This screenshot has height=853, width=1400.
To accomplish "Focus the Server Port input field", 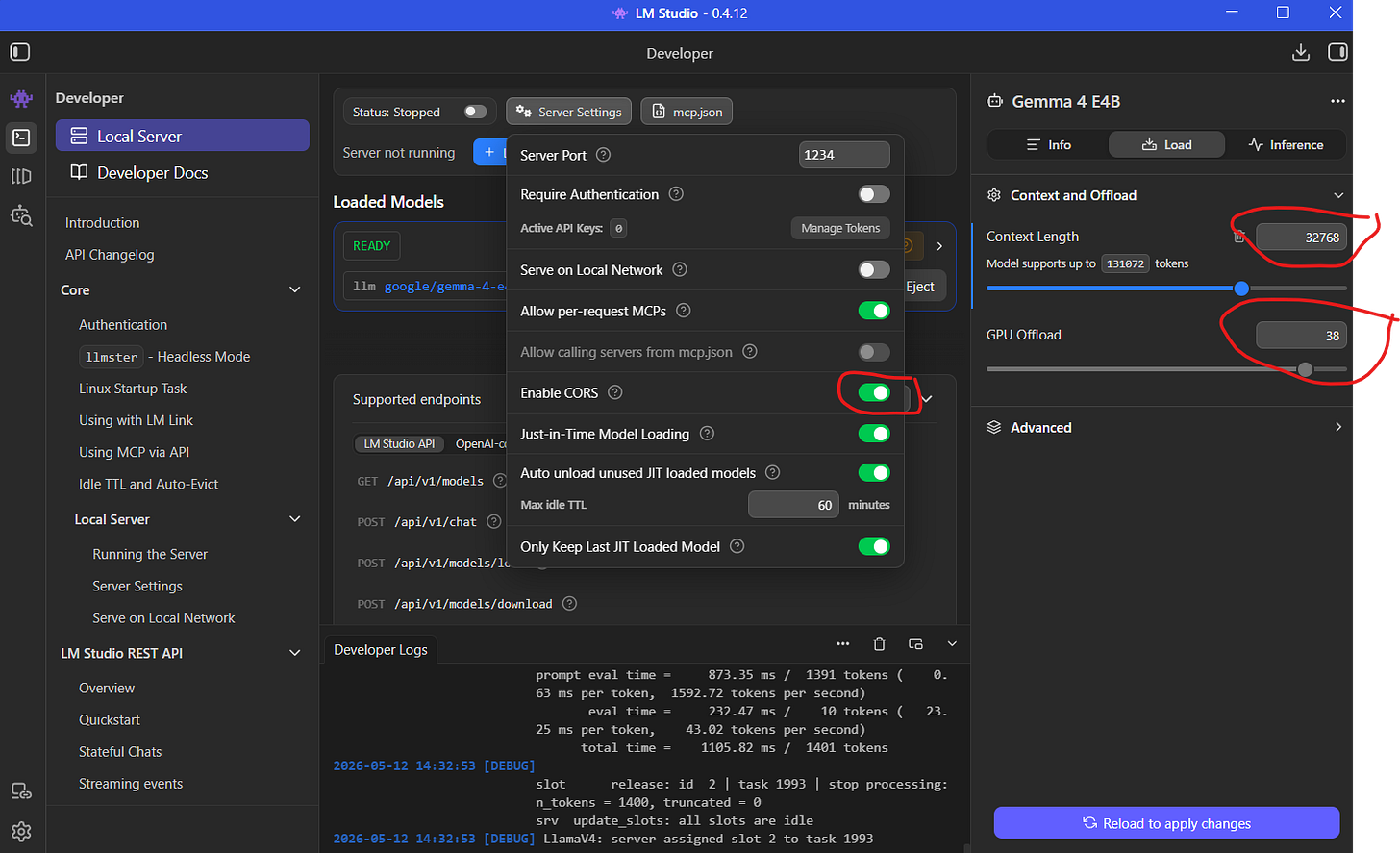I will pos(844,155).
